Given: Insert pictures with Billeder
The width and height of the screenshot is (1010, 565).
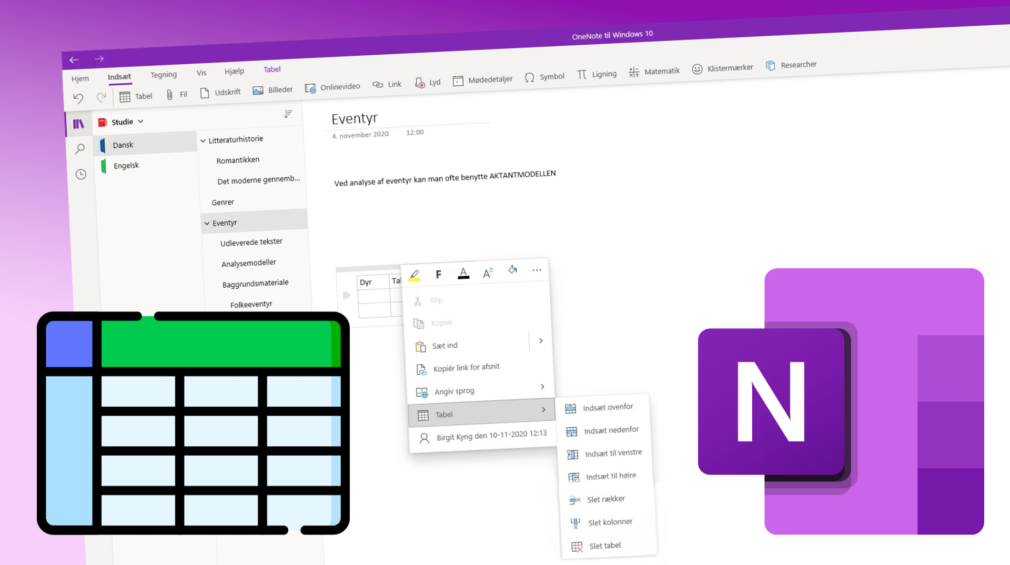Looking at the screenshot, I should [x=272, y=90].
